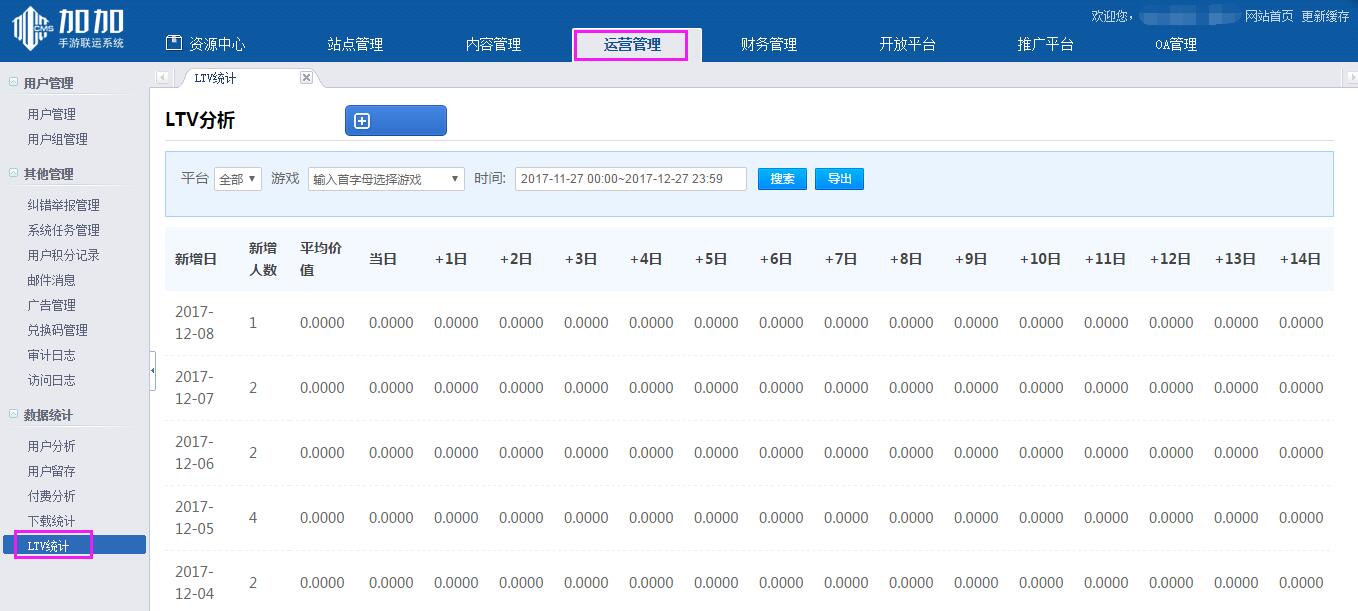Click the 导出 export button
Image resolution: width=1358 pixels, height=611 pixels.
839,179
